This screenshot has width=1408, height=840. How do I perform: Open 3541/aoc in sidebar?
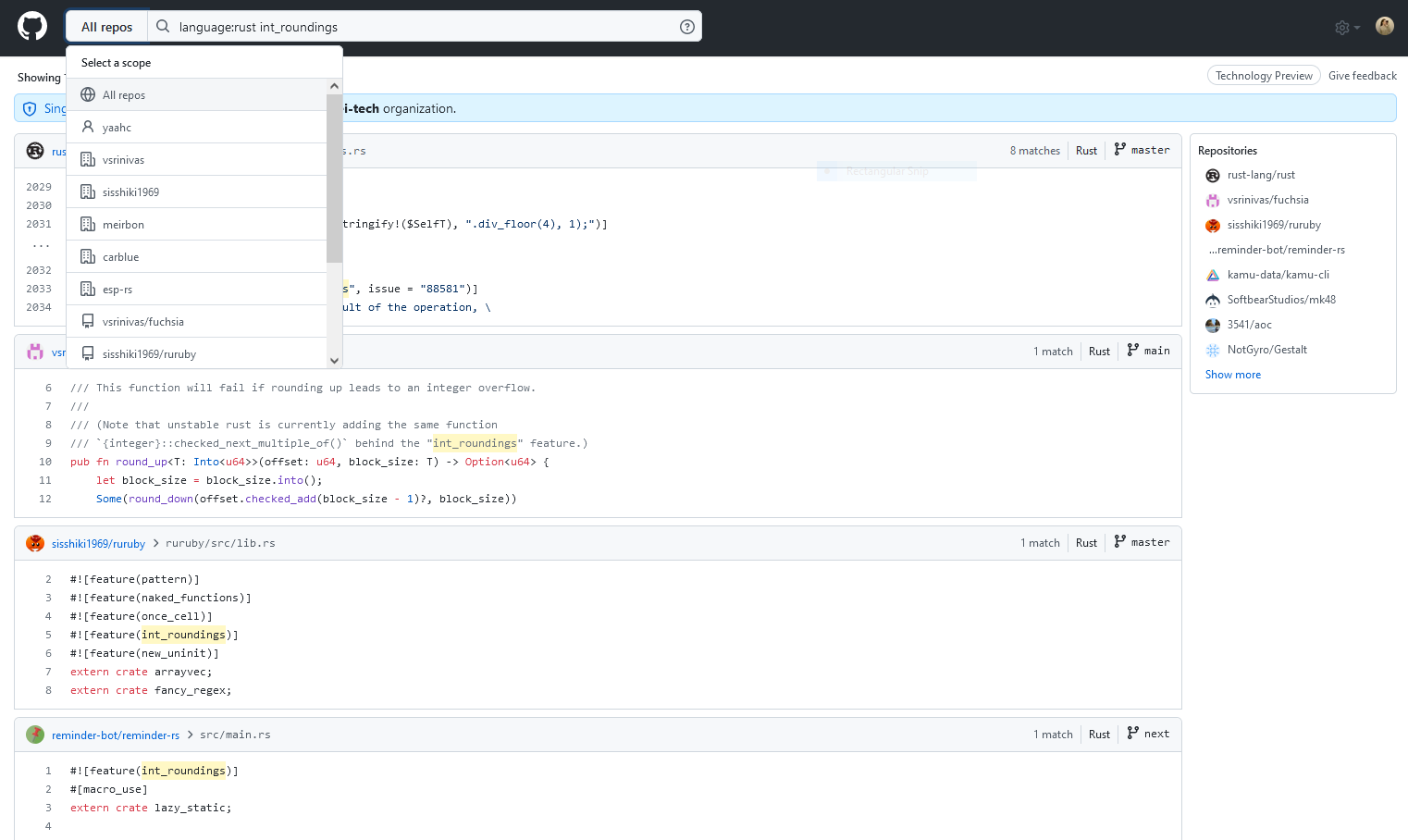pyautogui.click(x=1249, y=325)
